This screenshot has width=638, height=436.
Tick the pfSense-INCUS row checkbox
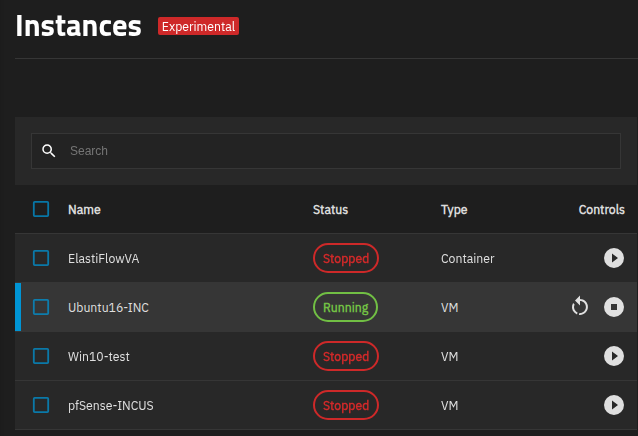click(41, 405)
